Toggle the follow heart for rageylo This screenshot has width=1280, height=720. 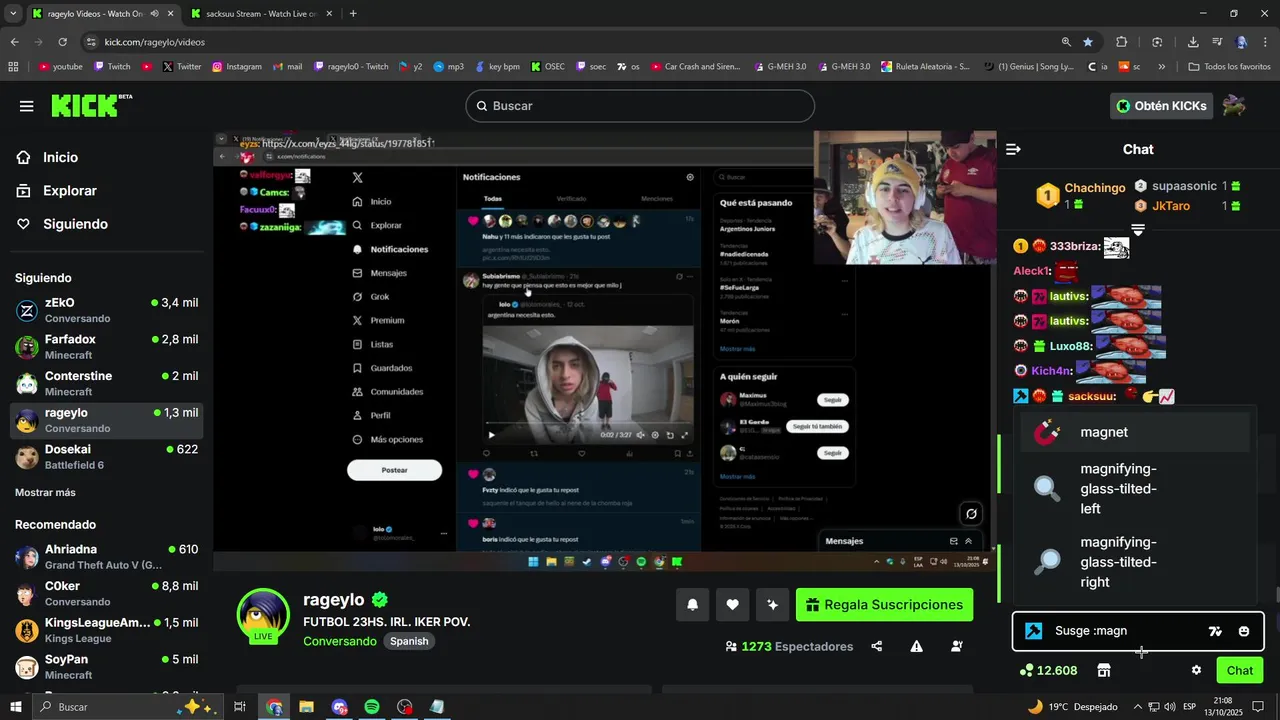(732, 605)
